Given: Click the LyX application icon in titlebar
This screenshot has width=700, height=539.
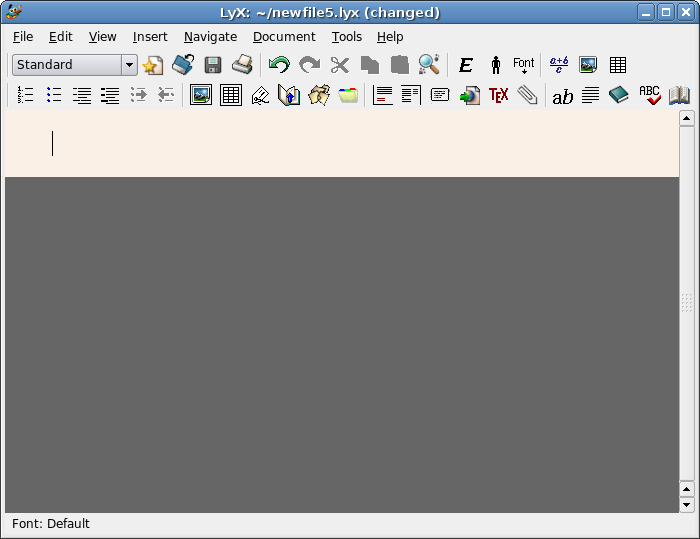Looking at the screenshot, I should (x=14, y=12).
